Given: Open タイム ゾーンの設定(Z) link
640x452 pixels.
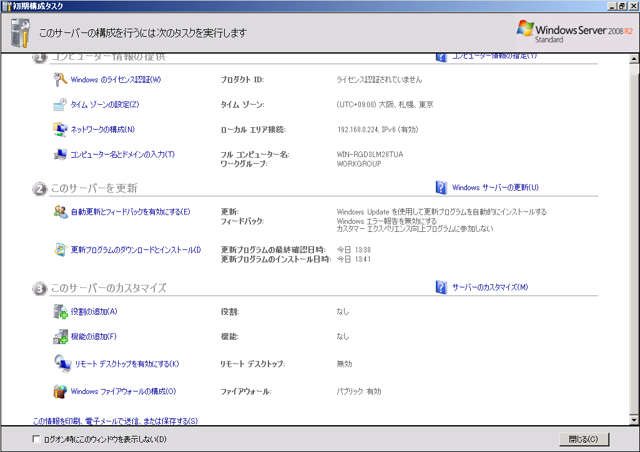Looking at the screenshot, I should (105, 105).
